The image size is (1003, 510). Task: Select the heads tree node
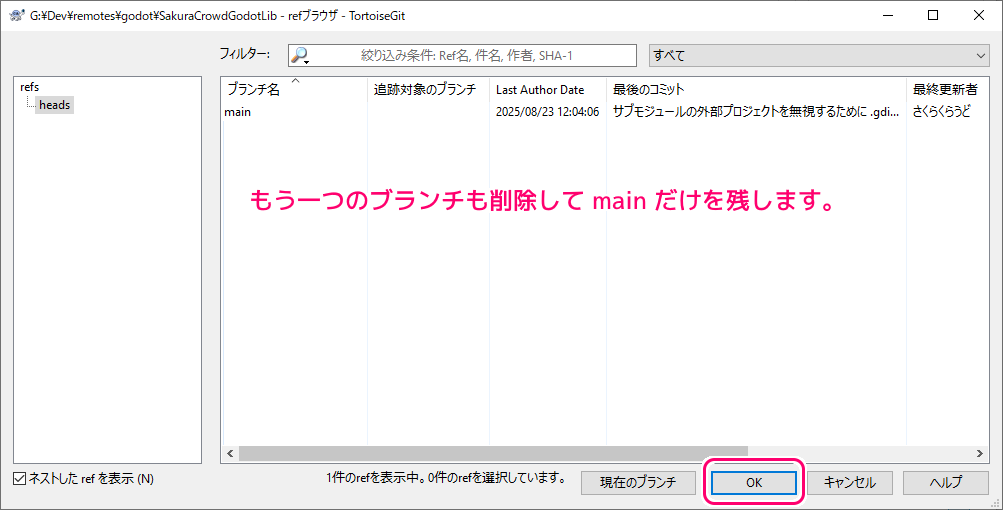coord(54,105)
